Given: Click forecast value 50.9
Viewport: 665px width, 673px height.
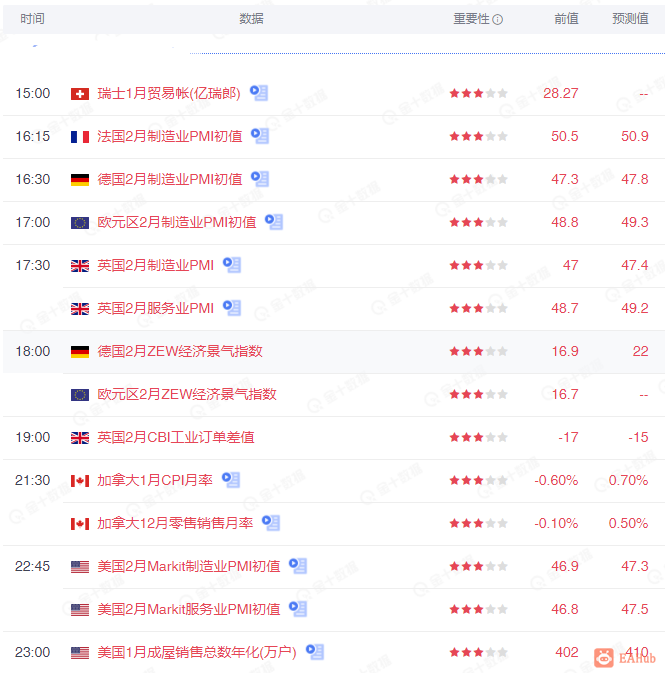Looking at the screenshot, I should point(635,136).
